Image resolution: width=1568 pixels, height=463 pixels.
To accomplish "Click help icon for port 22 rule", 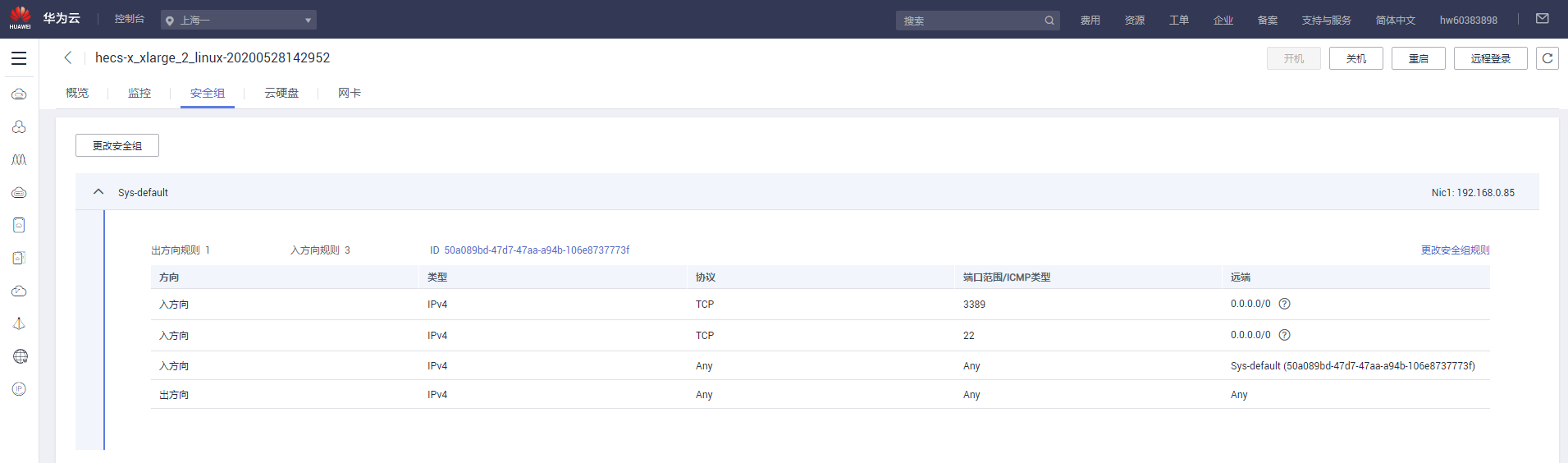I will 1284,335.
